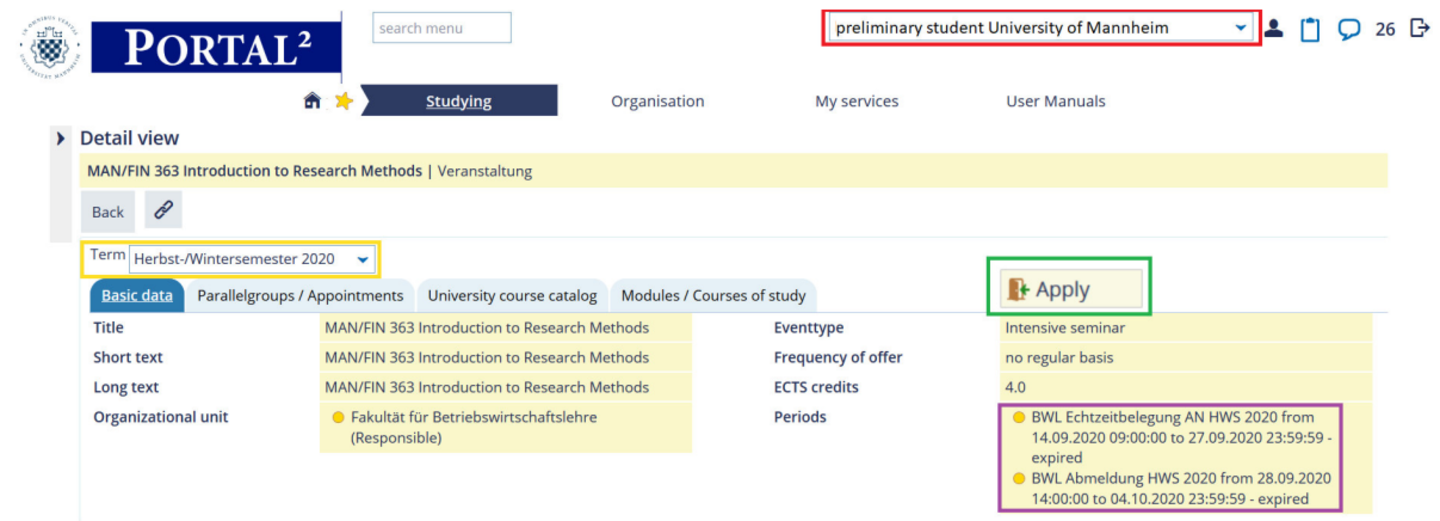The height and width of the screenshot is (521, 1440).
Task: Click the Back button
Action: [x=108, y=211]
